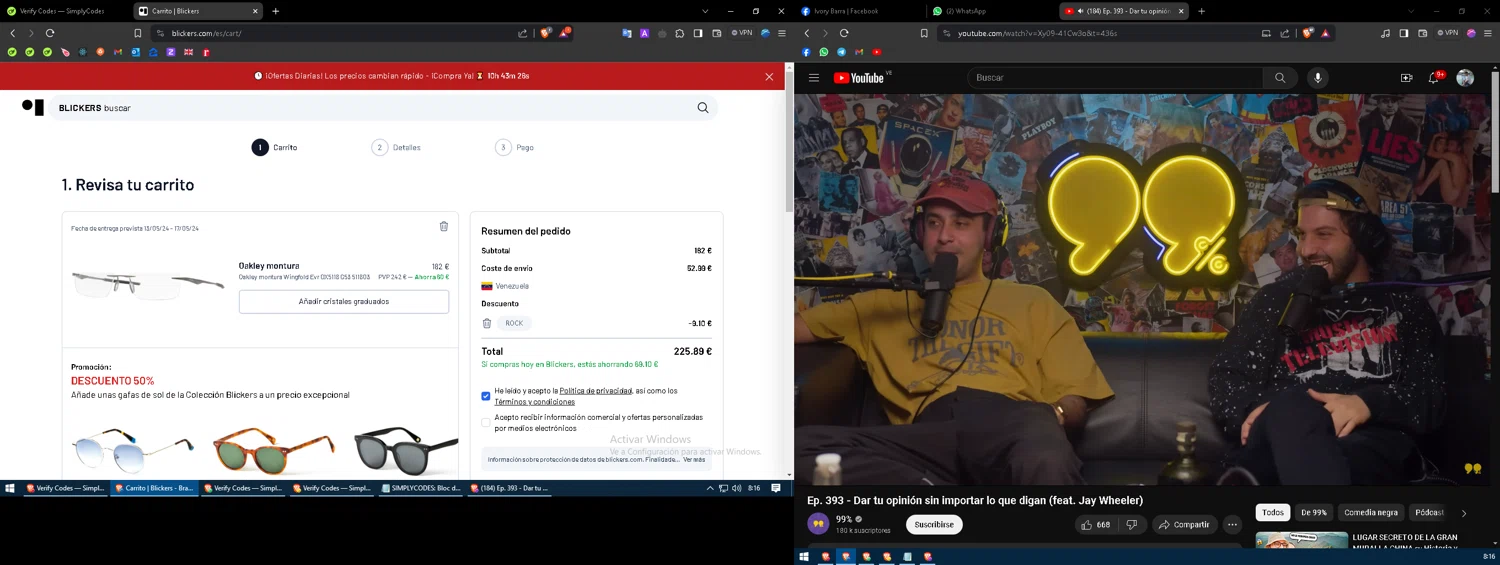Open the WhatsApp bookmark in YouTube window
Image resolution: width=1500 pixels, height=565 pixels.
[824, 52]
